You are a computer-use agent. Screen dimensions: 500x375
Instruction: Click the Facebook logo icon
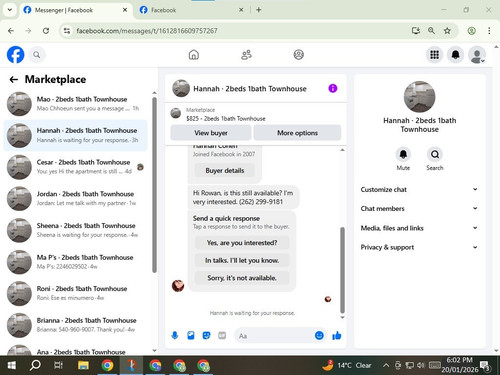coord(15,55)
